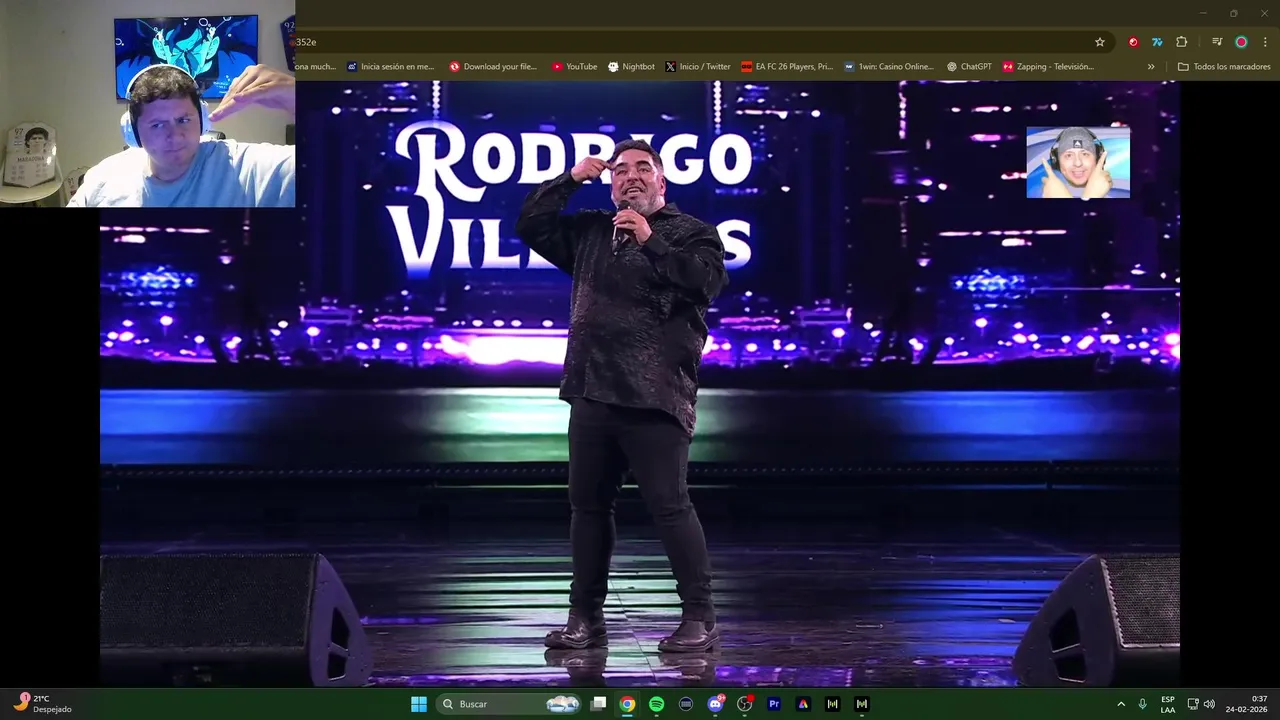Open the second yellow M taskbar app
The width and height of the screenshot is (1280, 720).
click(x=861, y=704)
